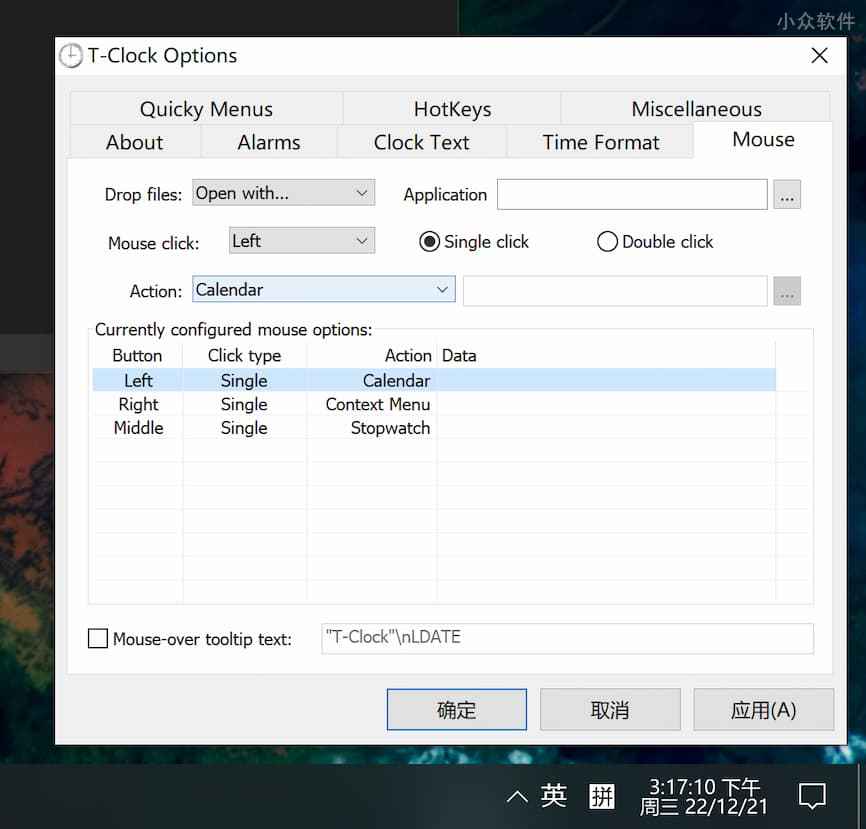
Task: Browse for application with the ... button
Action: [x=787, y=195]
